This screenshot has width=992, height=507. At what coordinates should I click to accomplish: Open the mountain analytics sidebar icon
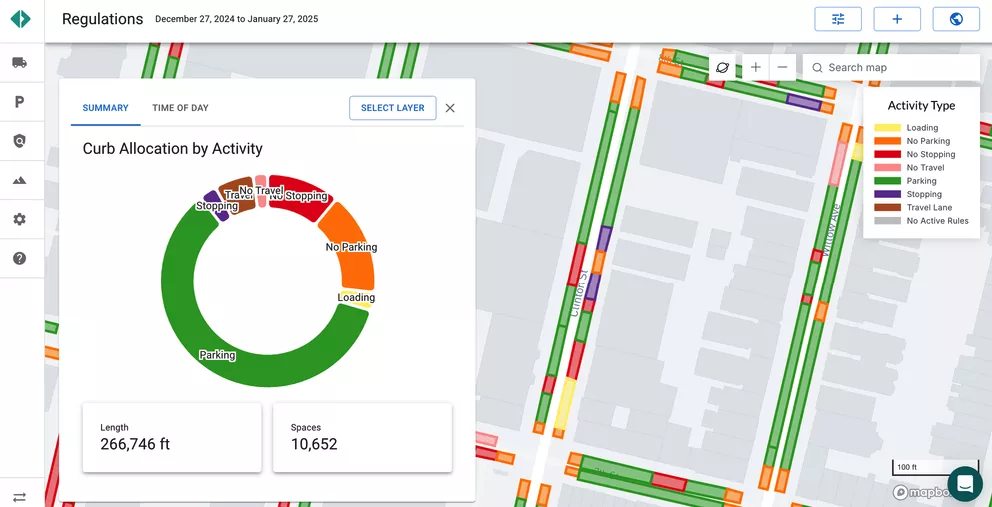19,180
